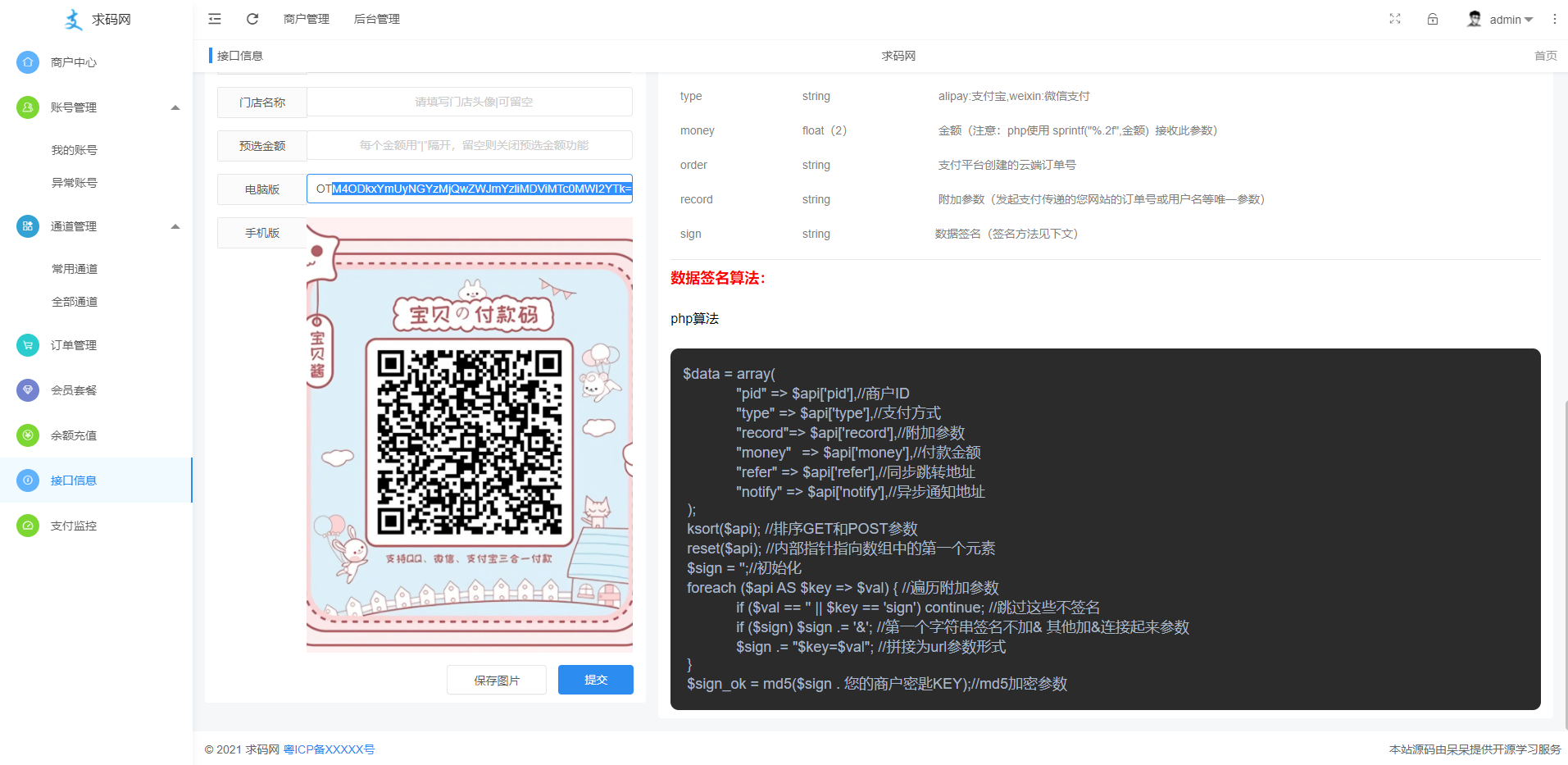Click the ksort($api) code line

pos(802,529)
